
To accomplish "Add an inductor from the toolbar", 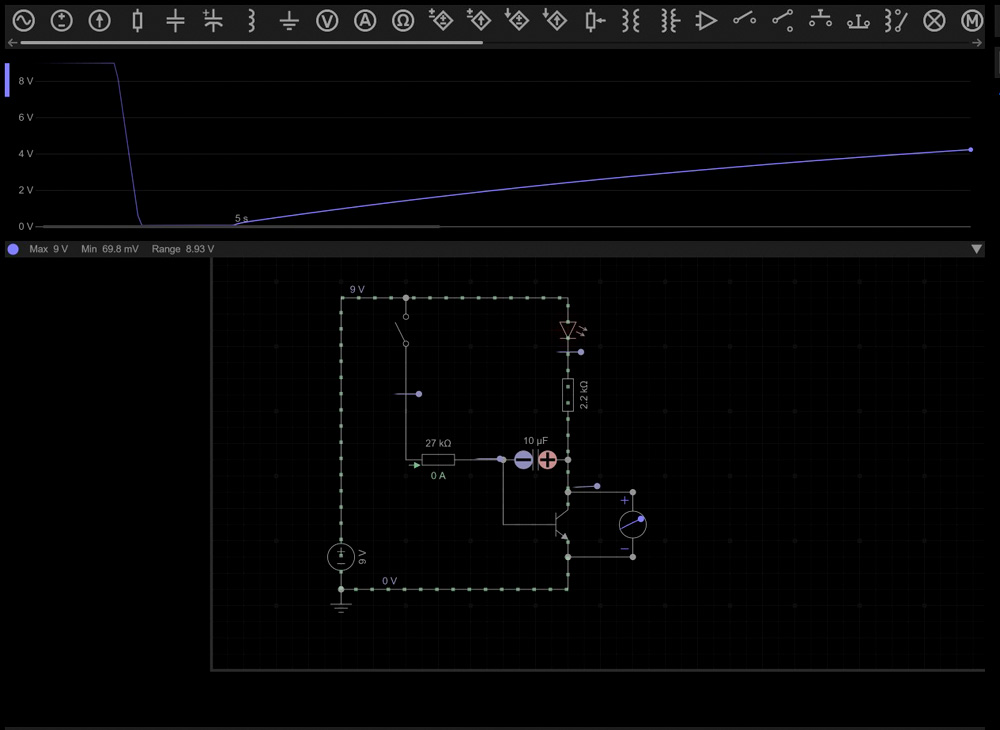I will (251, 21).
